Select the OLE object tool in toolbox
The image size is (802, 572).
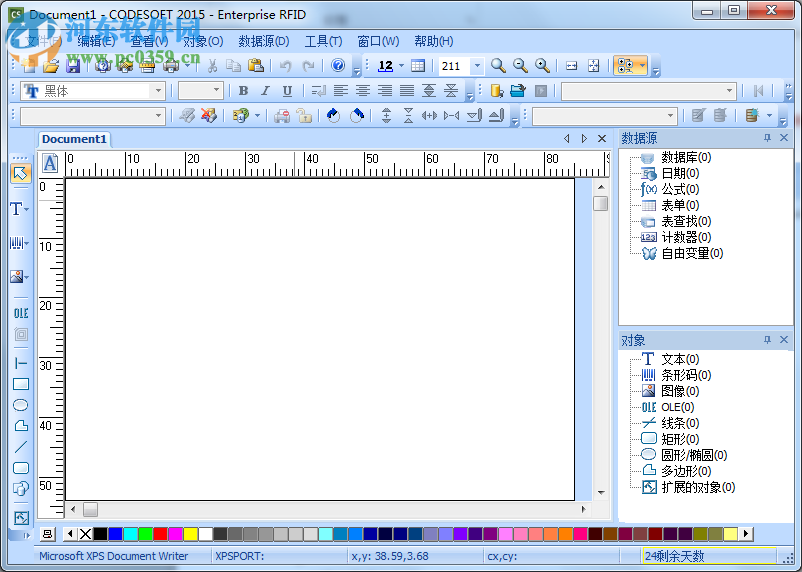(21, 313)
